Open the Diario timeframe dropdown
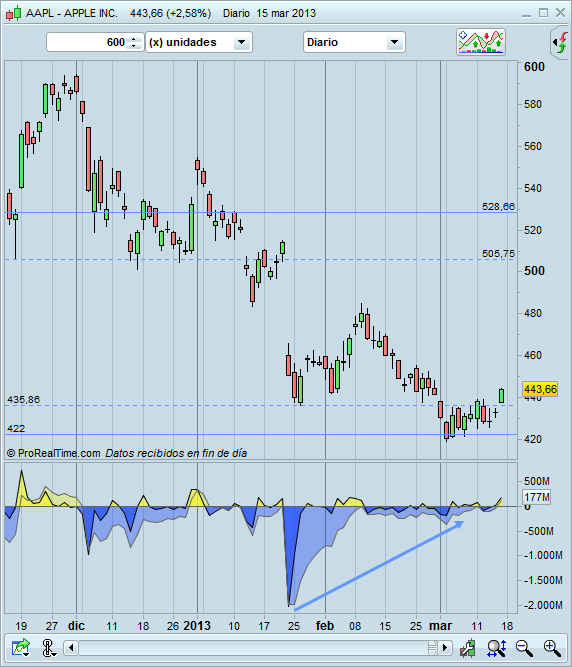 tap(354, 42)
